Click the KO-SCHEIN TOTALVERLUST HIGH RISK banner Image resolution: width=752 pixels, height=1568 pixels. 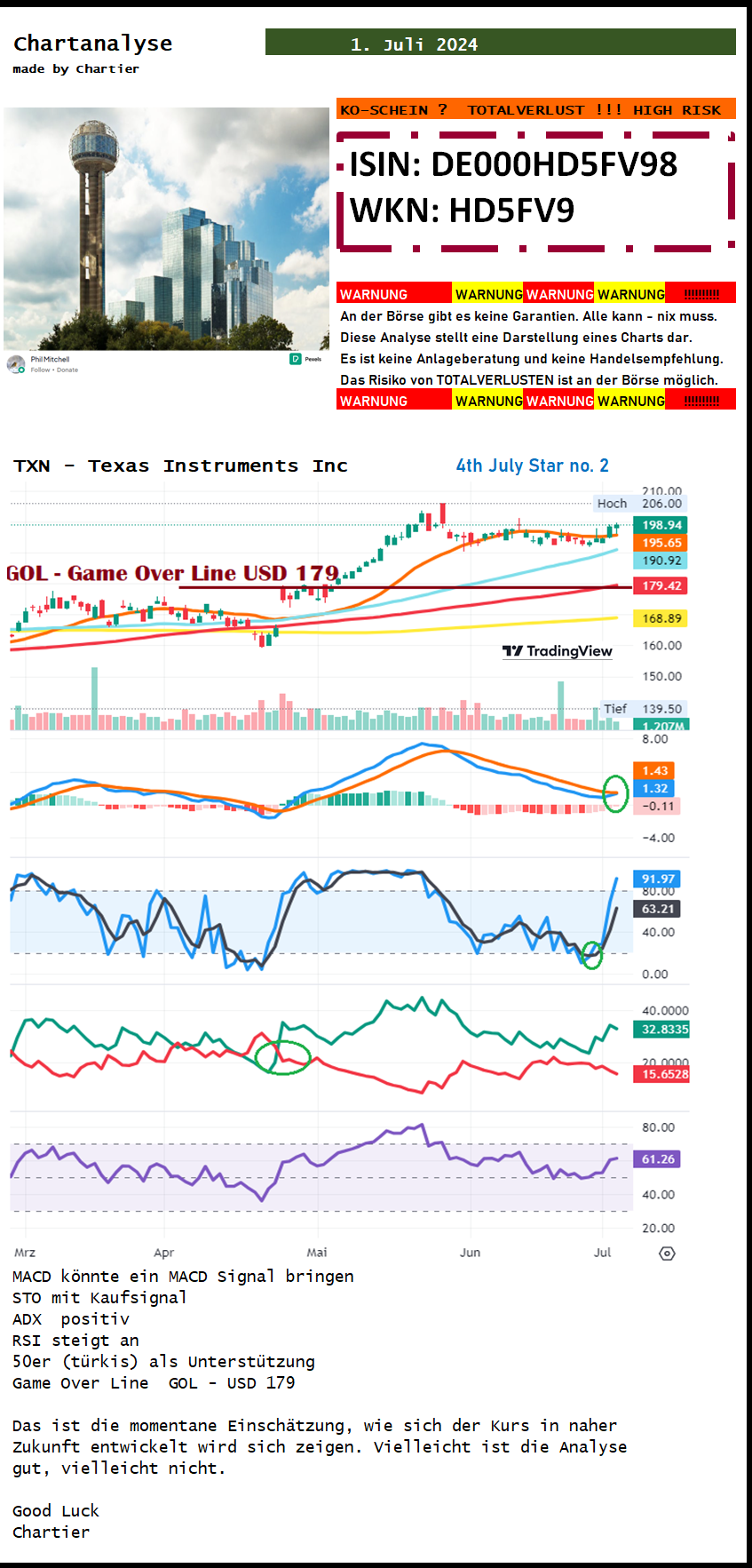point(536,108)
